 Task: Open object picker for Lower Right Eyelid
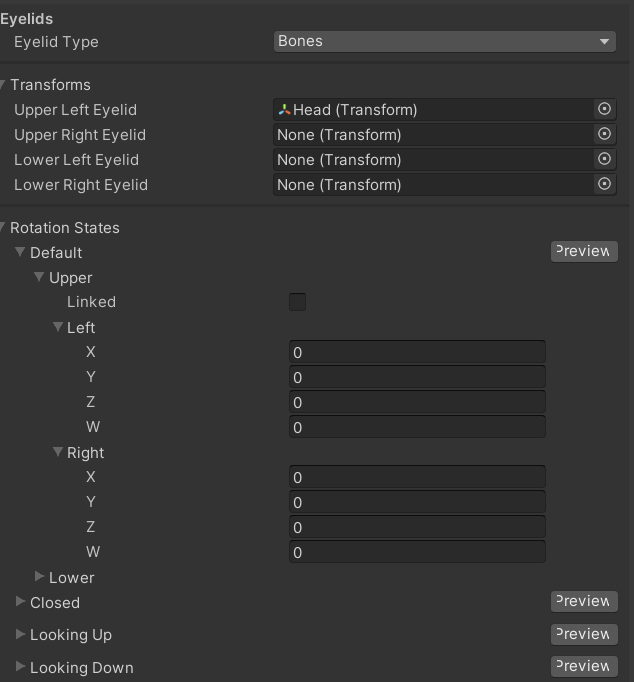pyautogui.click(x=604, y=184)
